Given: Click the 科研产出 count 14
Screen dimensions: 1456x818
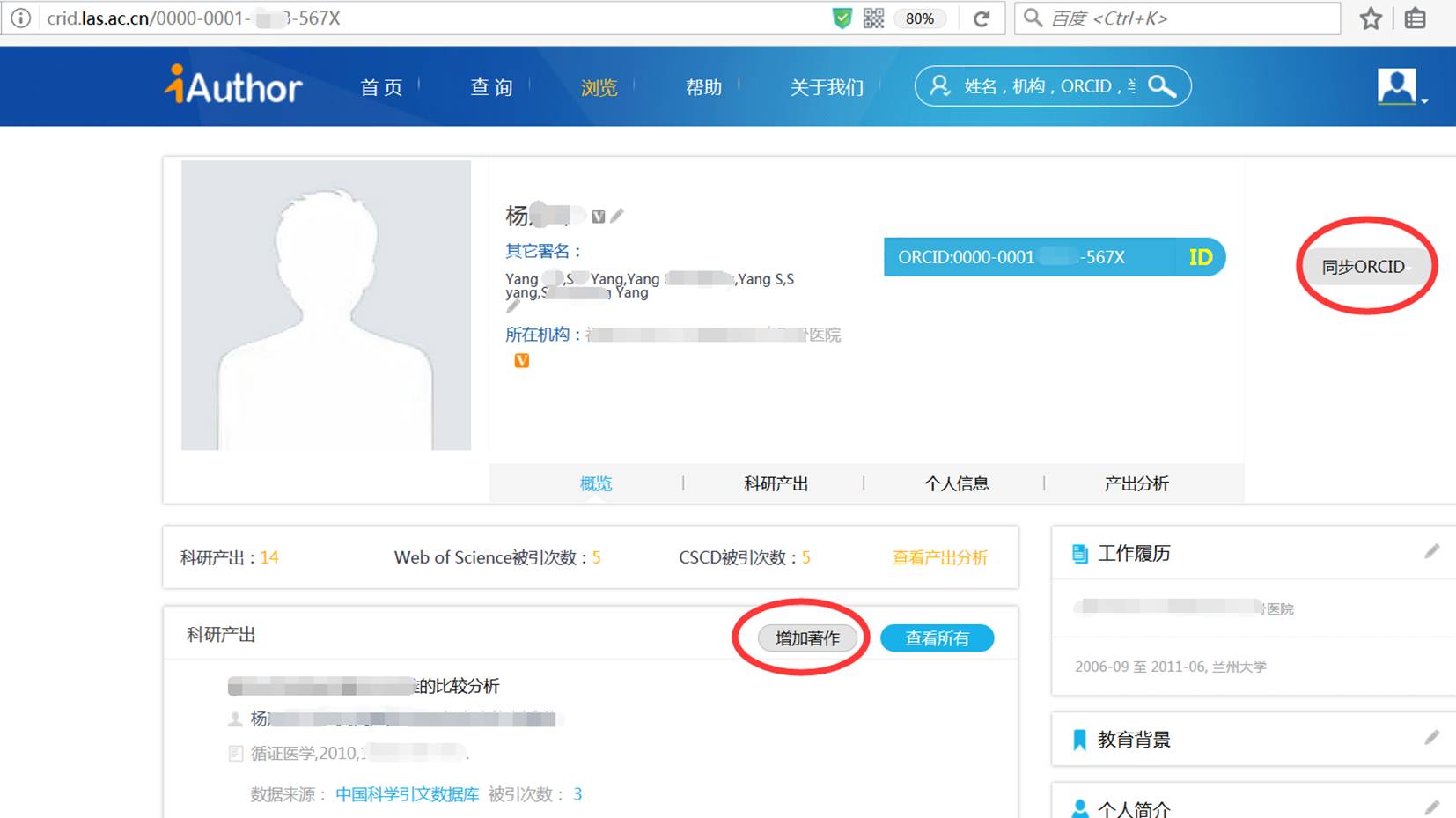Looking at the screenshot, I should pyautogui.click(x=269, y=557).
